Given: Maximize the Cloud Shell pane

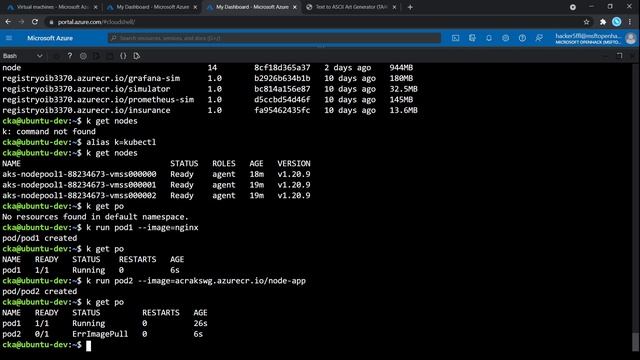Looking at the screenshot, I should (620, 56).
